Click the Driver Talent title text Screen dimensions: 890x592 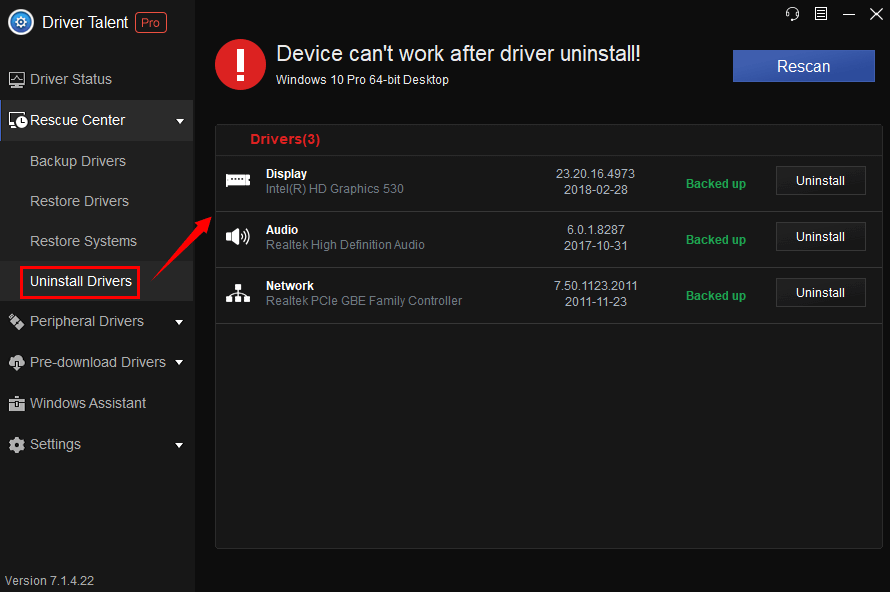point(85,22)
